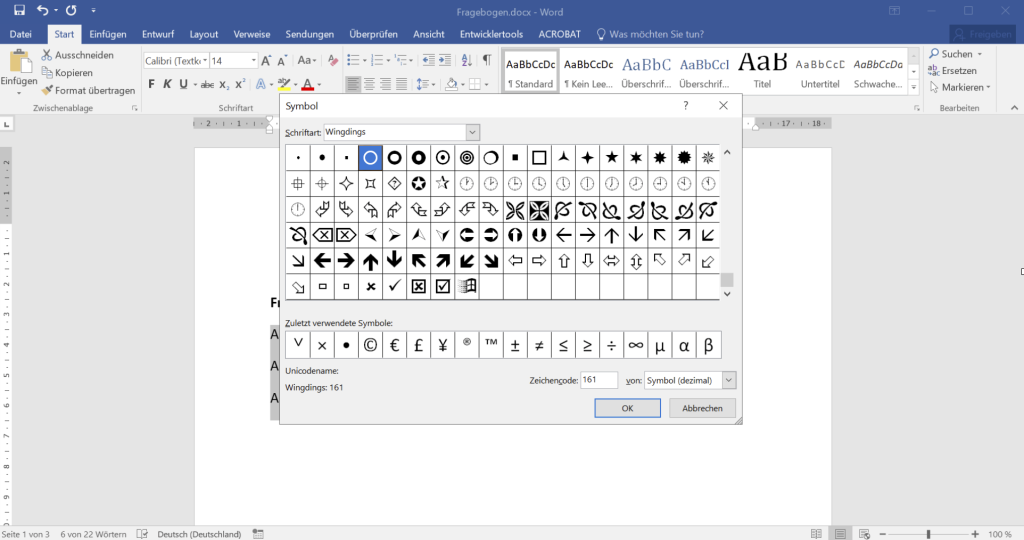This screenshot has height=540, width=1024.
Task: Choose the beta letter in recent symbols
Action: 708,345
